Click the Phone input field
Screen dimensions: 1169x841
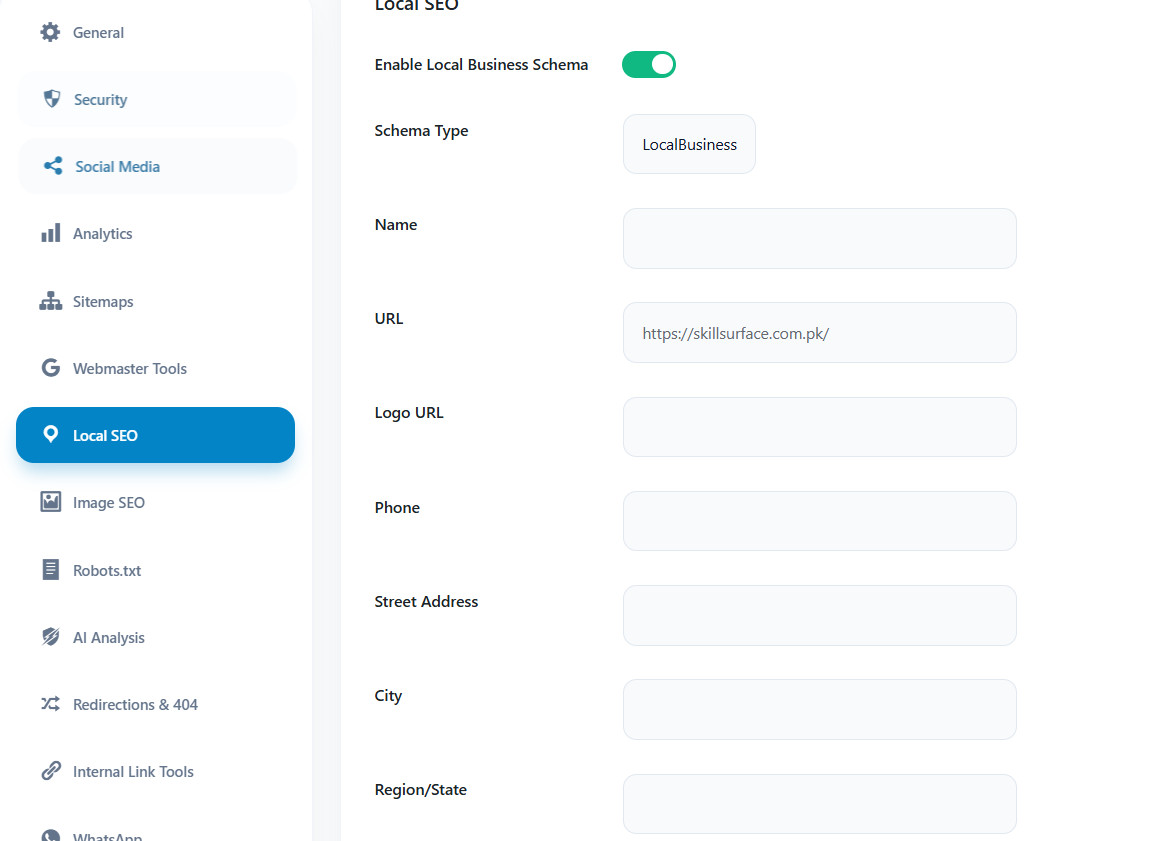coord(819,521)
